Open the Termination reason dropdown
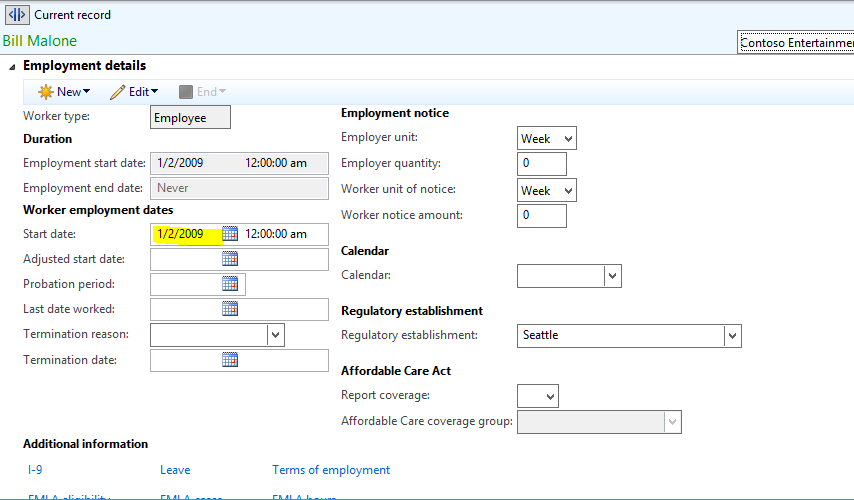 276,335
